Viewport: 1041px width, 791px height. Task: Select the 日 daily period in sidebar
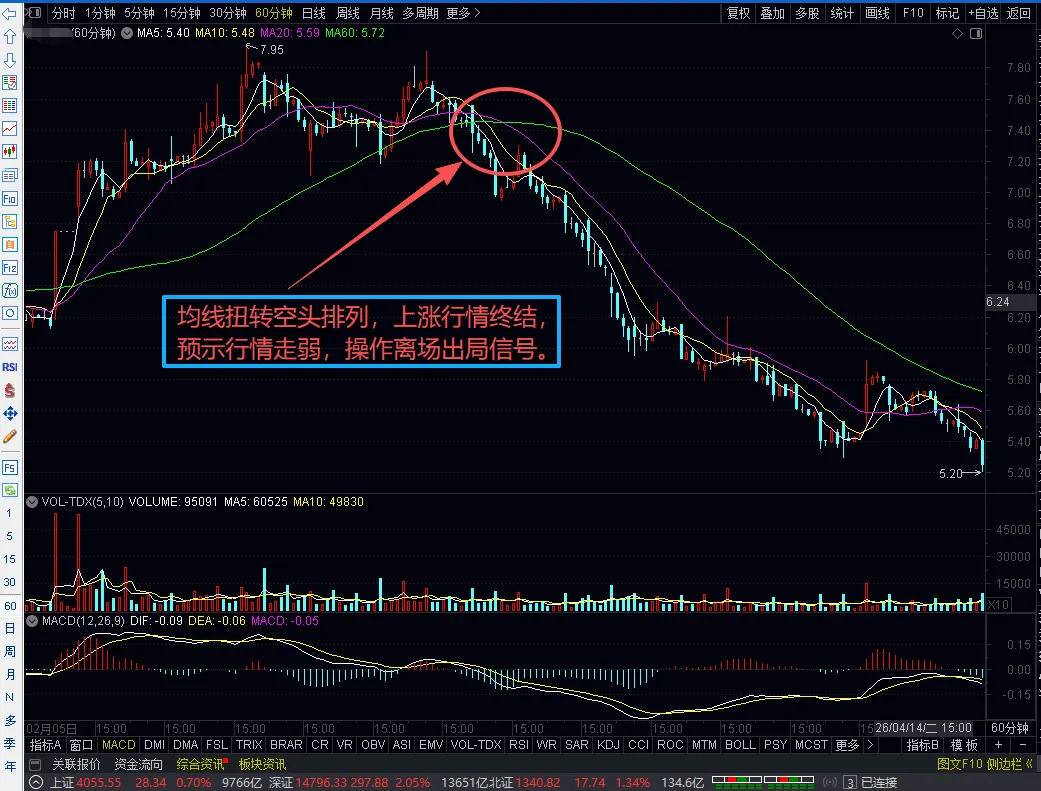(x=9, y=628)
